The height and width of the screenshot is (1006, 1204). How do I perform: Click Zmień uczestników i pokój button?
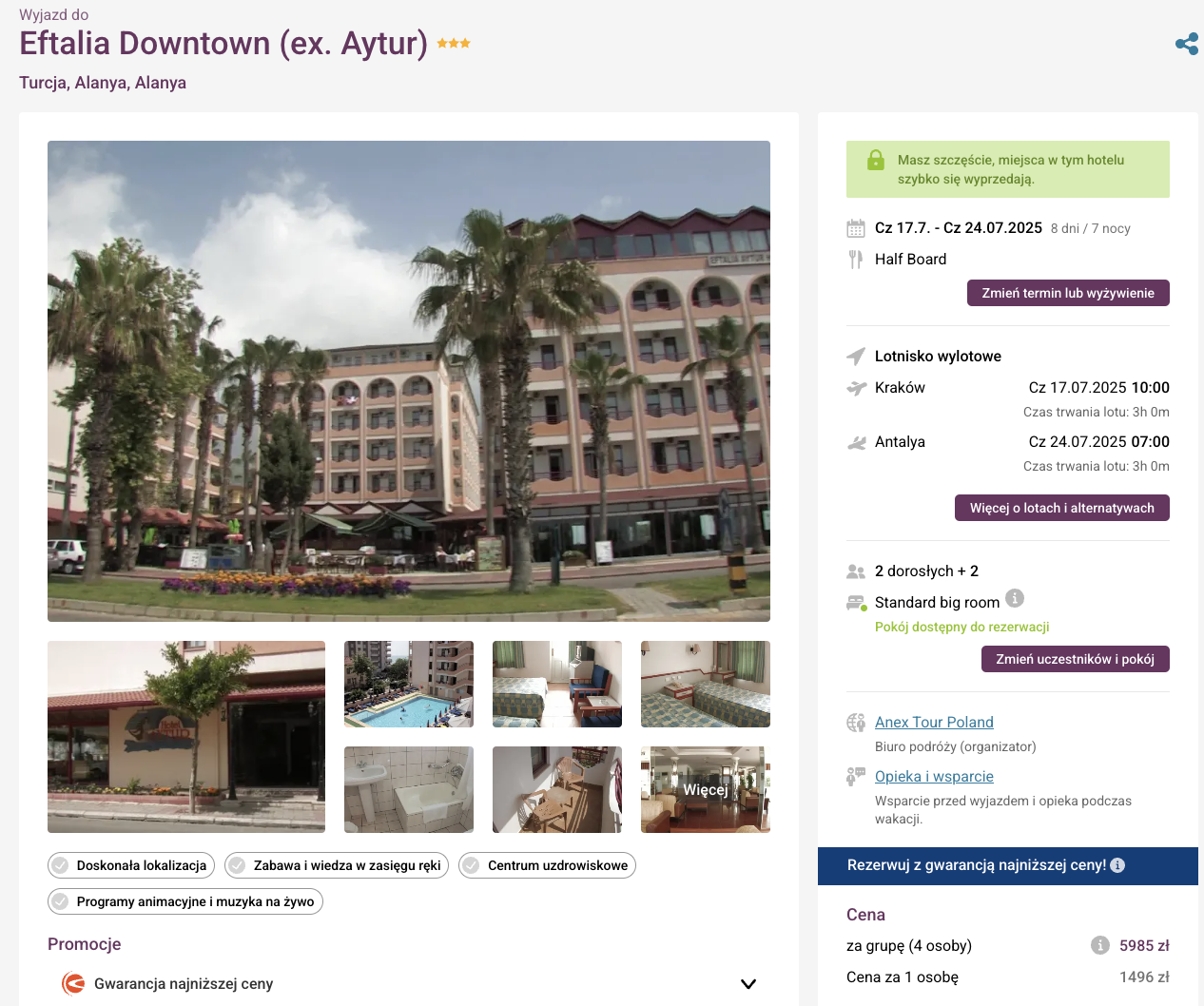point(1076,659)
